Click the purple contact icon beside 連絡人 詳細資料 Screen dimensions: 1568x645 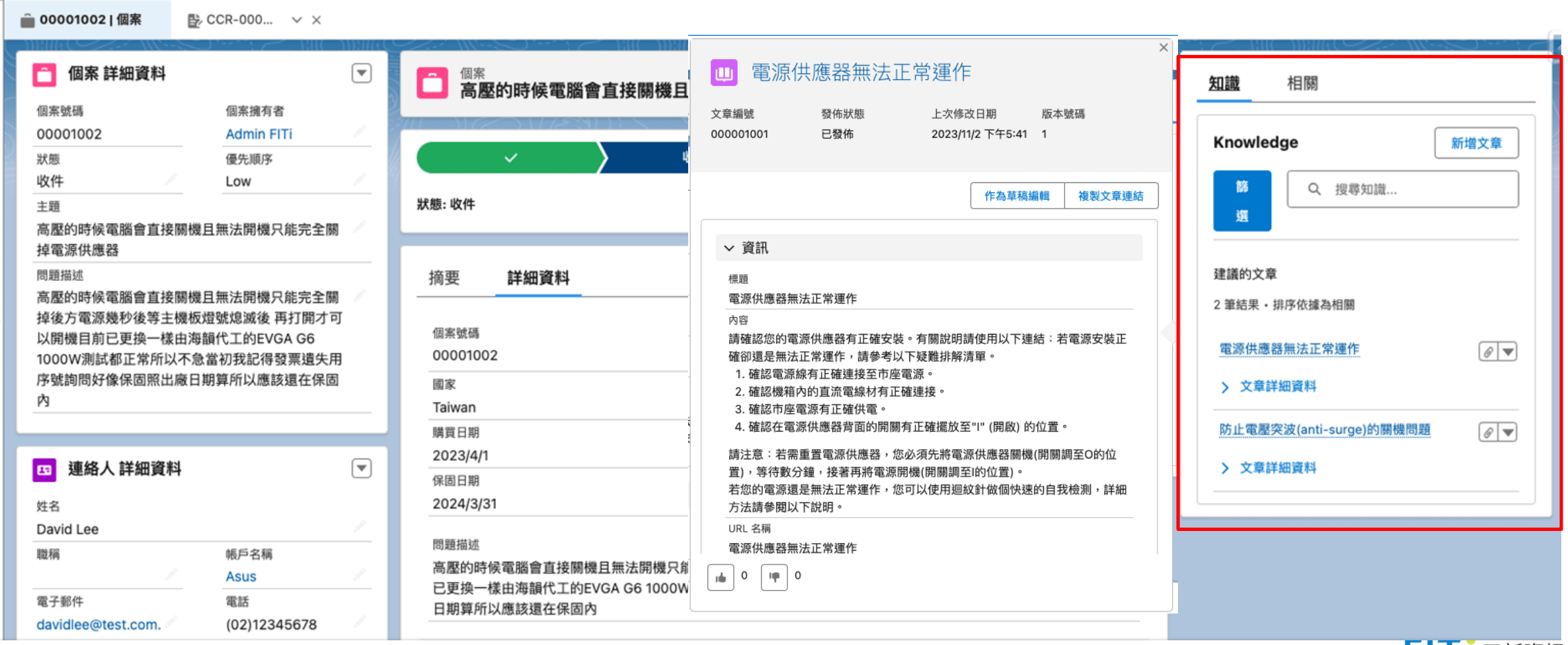coord(44,469)
